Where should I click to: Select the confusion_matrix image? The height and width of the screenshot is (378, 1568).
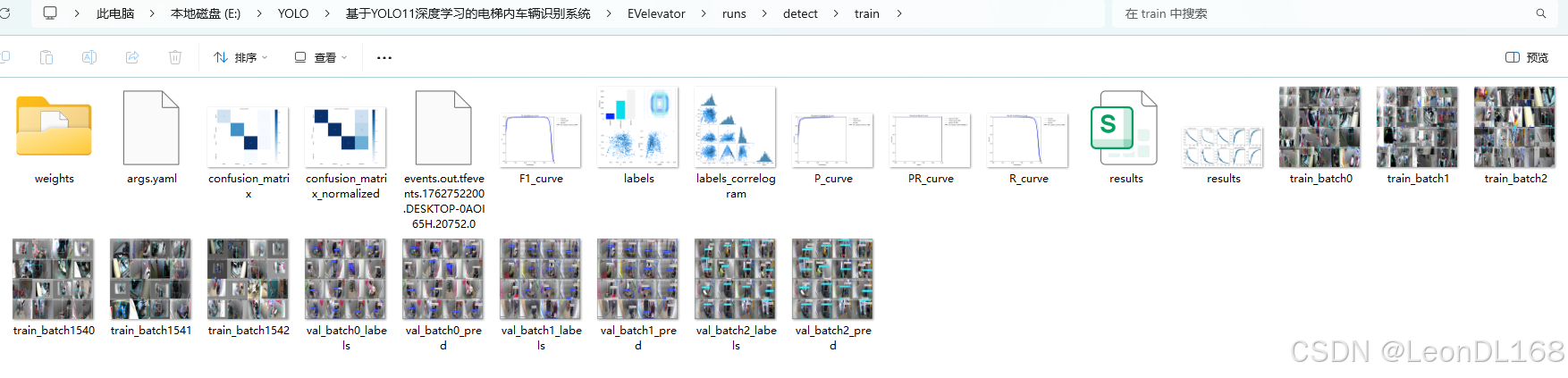248,137
